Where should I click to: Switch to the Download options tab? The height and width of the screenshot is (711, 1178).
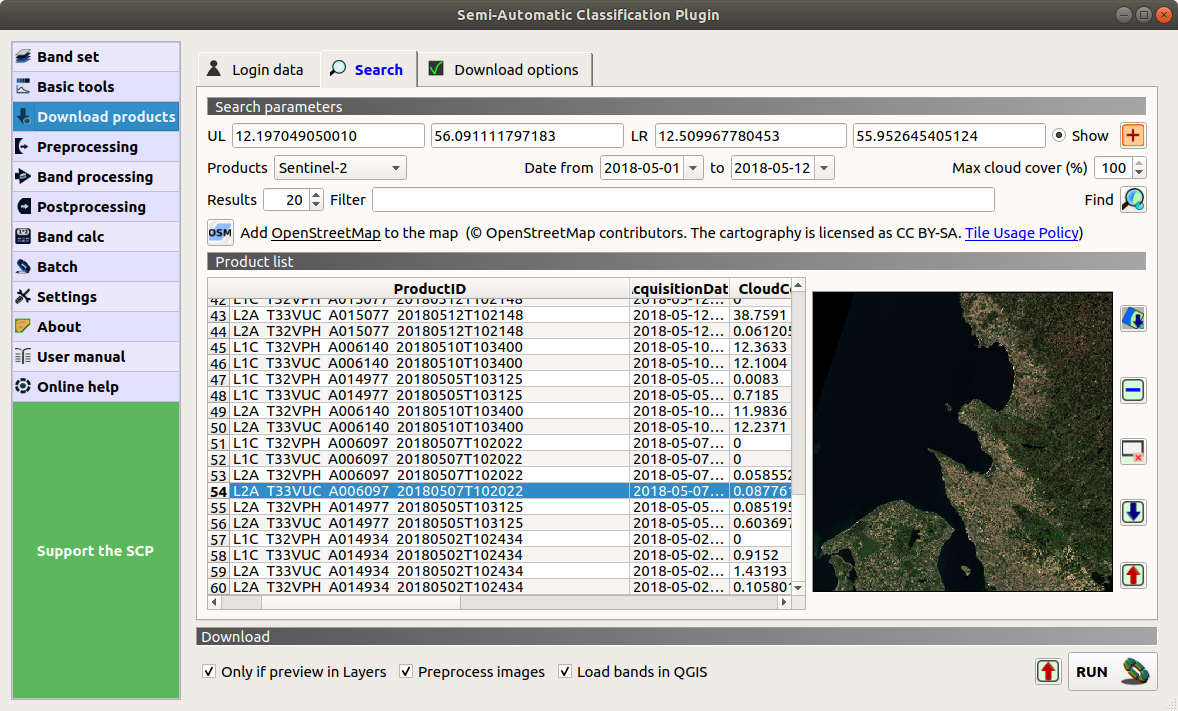click(x=504, y=70)
